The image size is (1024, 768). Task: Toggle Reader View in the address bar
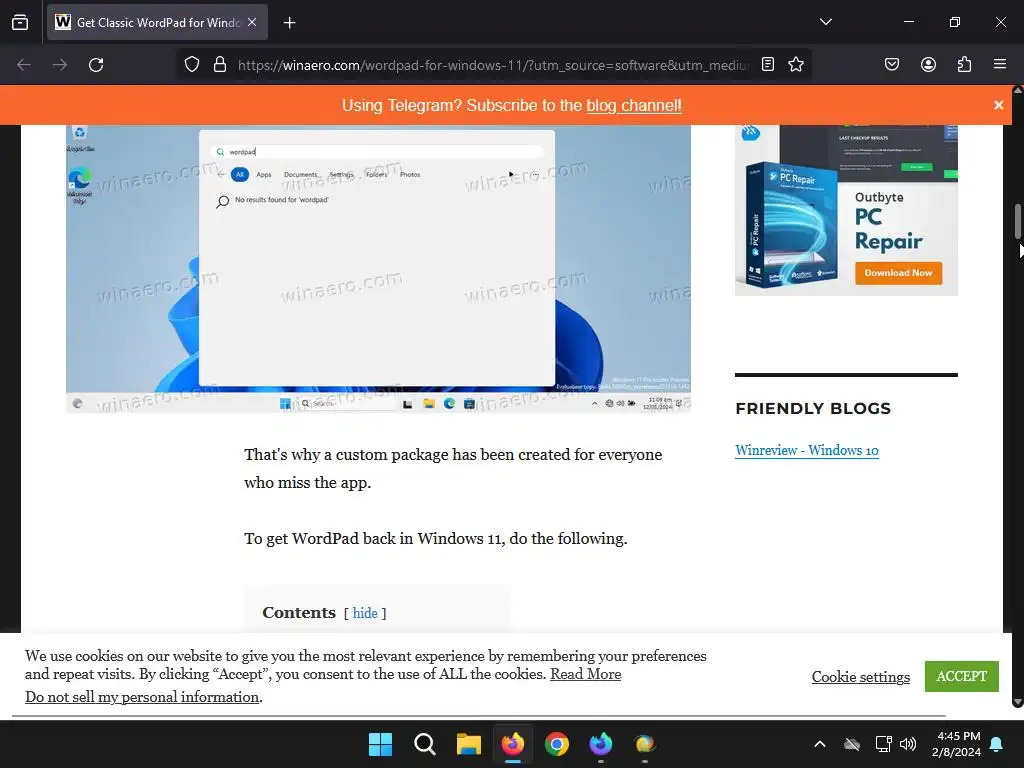[x=768, y=65]
